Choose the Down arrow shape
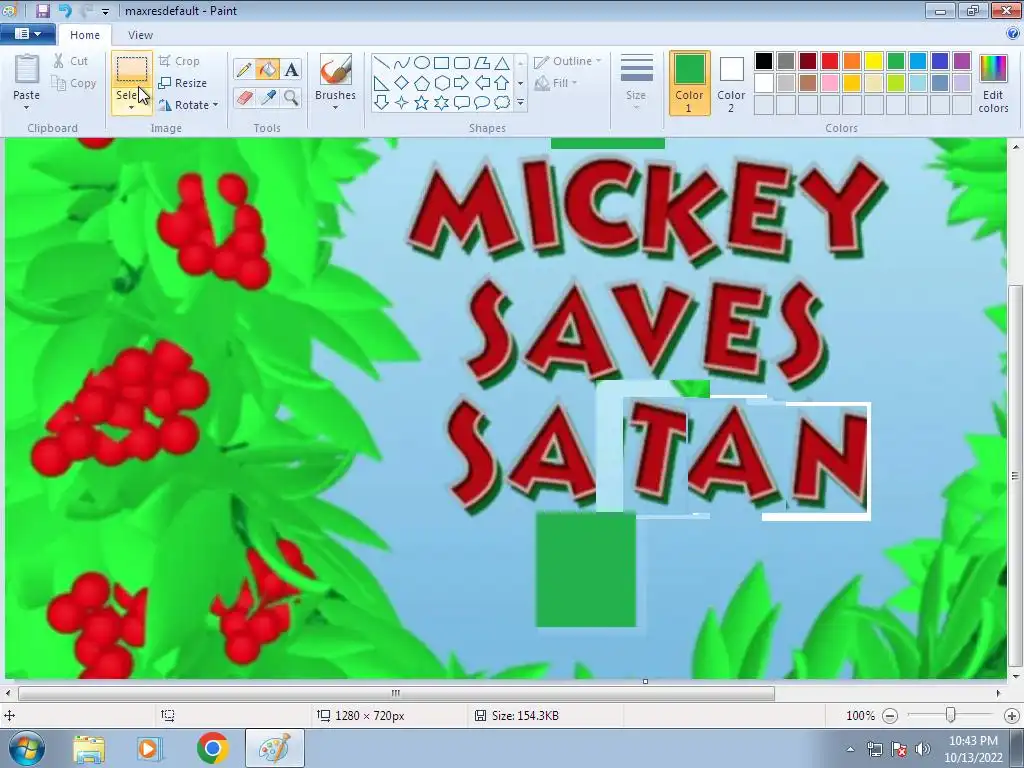The height and width of the screenshot is (768, 1024). [x=382, y=103]
